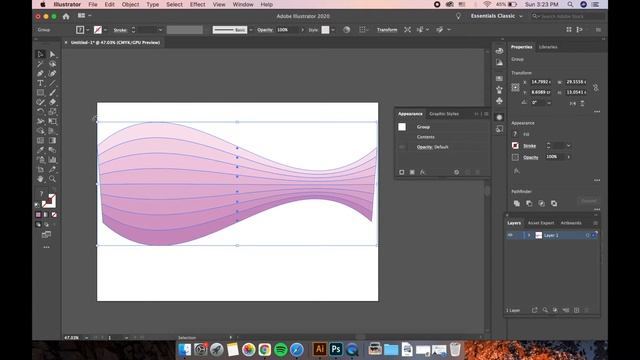This screenshot has width=640, height=360.
Task: Click Add New Effect fx in Appearance panel
Action: (422, 172)
